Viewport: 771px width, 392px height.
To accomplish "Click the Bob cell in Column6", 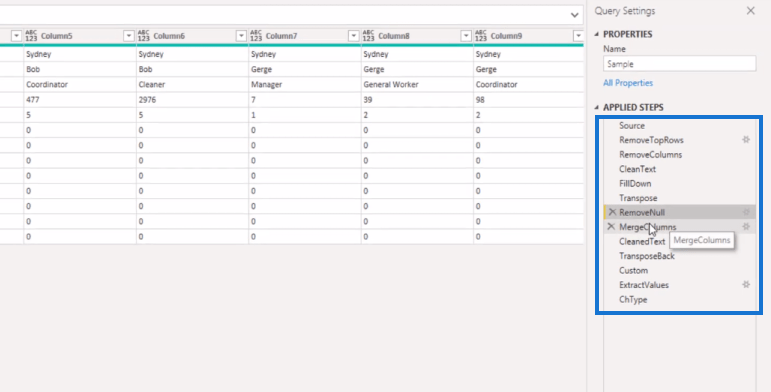I will (x=192, y=69).
